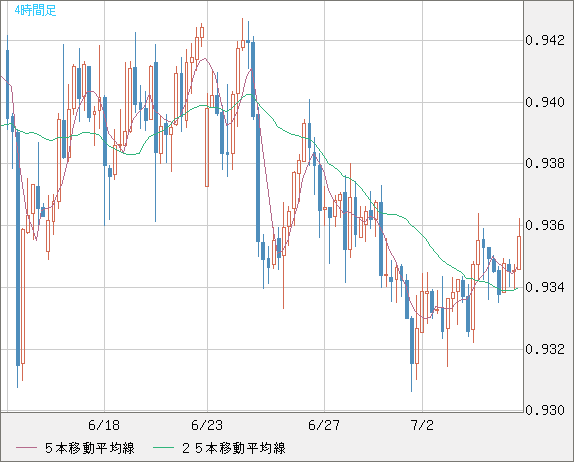The image size is (574, 462).
Task: Click the 4時間足 timeframe label
Action: click(x=36, y=11)
